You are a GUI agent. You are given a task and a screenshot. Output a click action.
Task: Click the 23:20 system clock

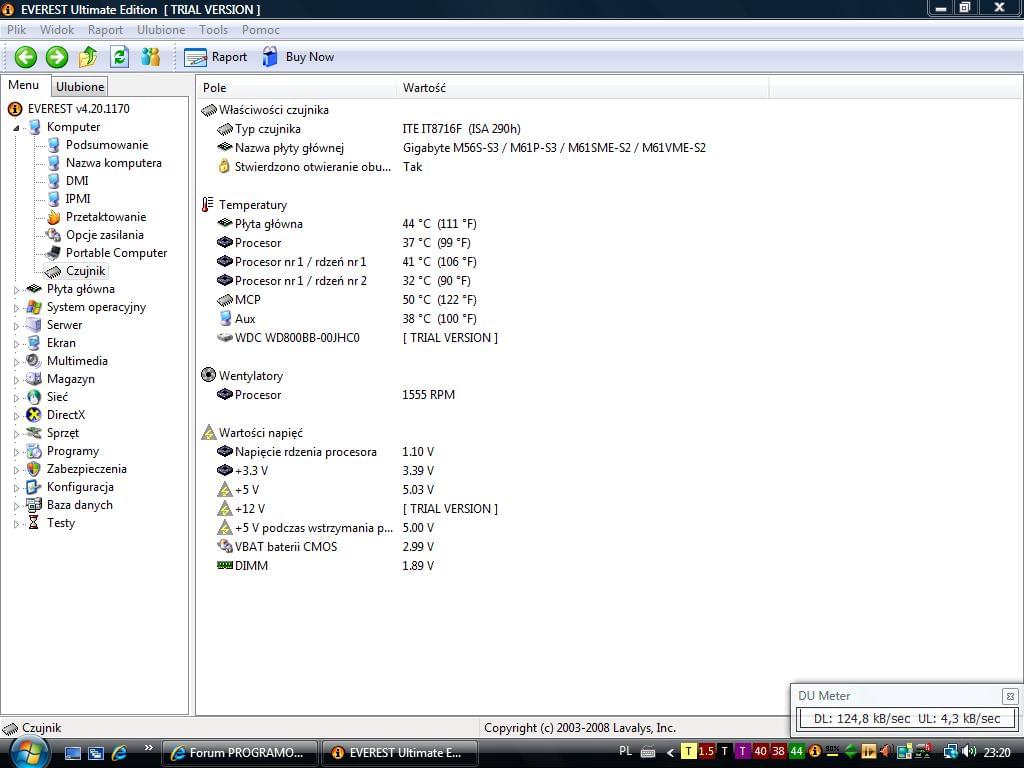click(997, 752)
